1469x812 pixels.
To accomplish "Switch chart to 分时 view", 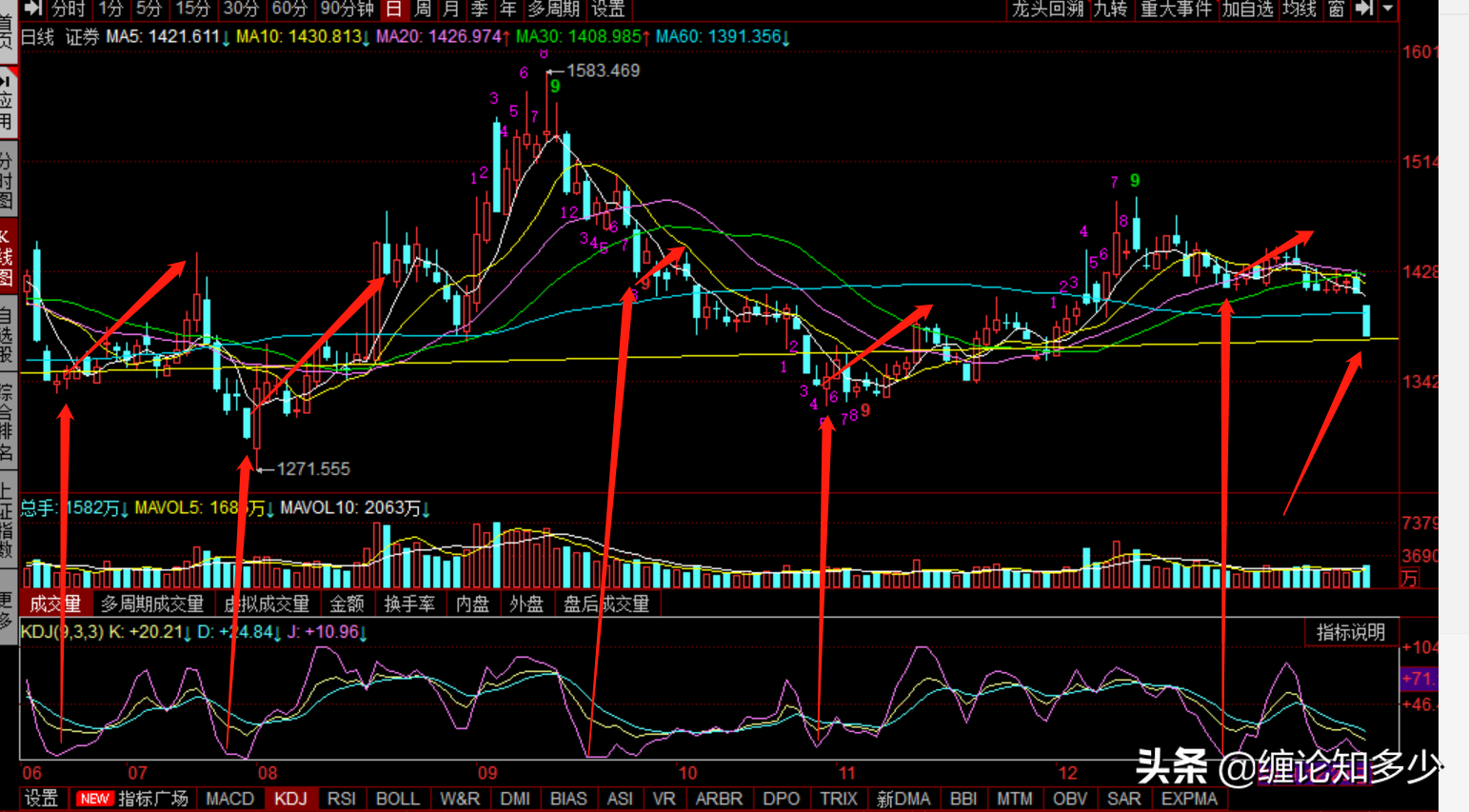I will [69, 9].
